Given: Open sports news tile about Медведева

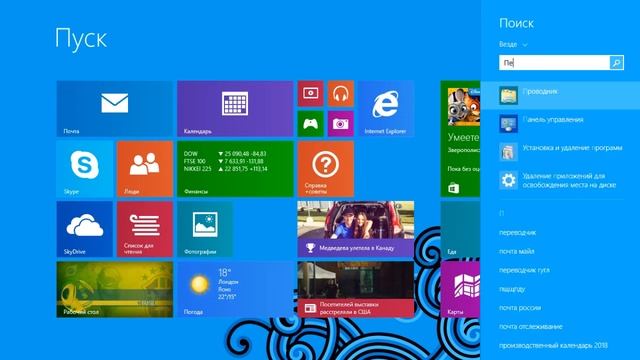Looking at the screenshot, I should (x=356, y=229).
